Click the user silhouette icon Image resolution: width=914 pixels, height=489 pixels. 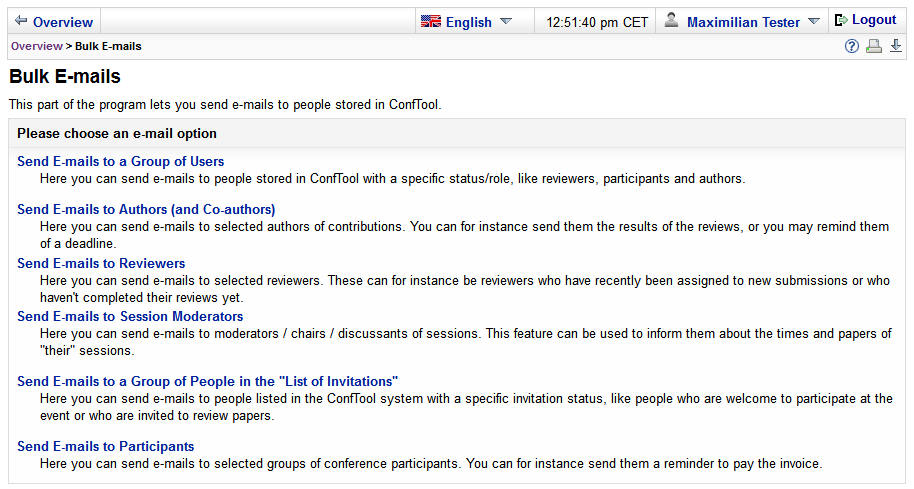pyautogui.click(x=672, y=20)
